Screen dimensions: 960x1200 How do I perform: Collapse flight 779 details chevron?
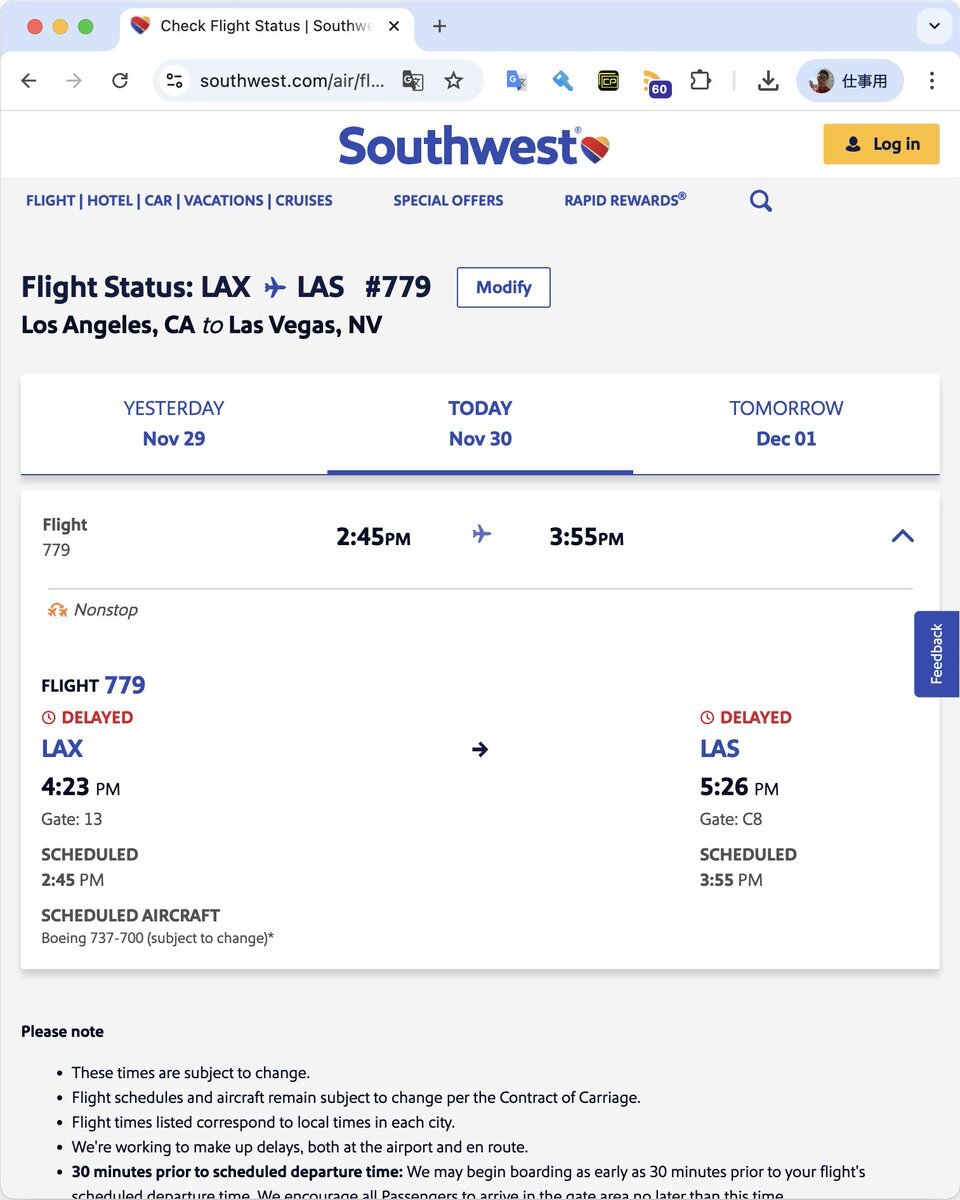[x=902, y=536]
